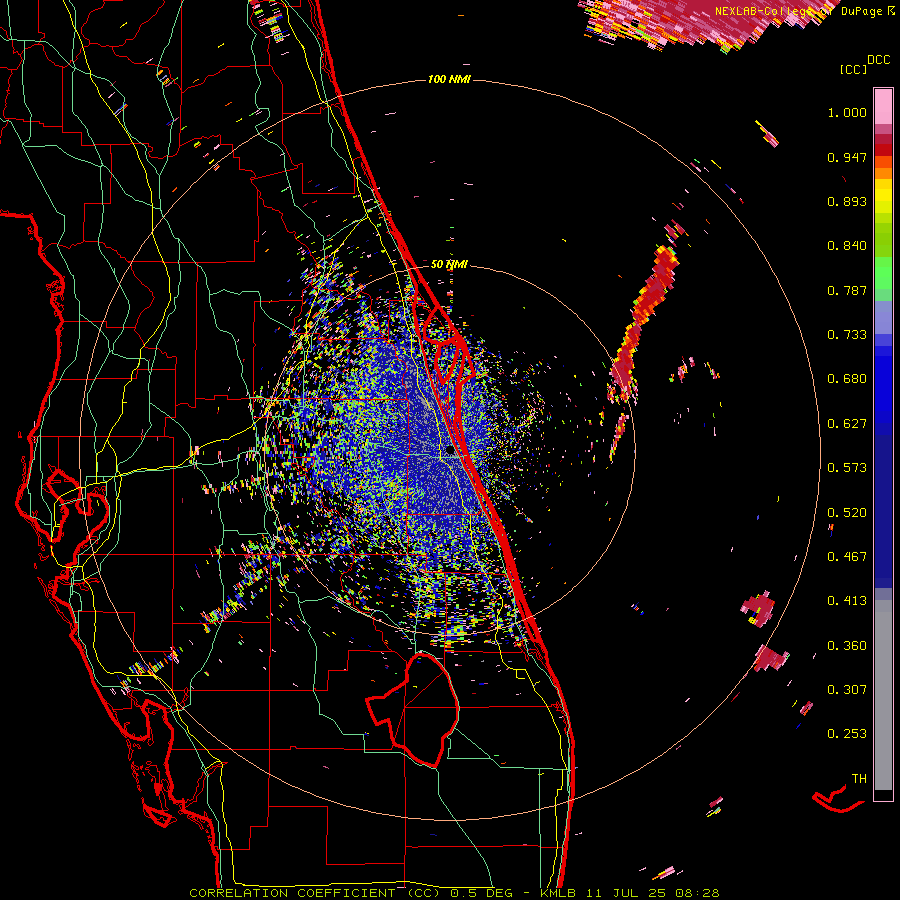Select the 0.307 scale value

847,690
